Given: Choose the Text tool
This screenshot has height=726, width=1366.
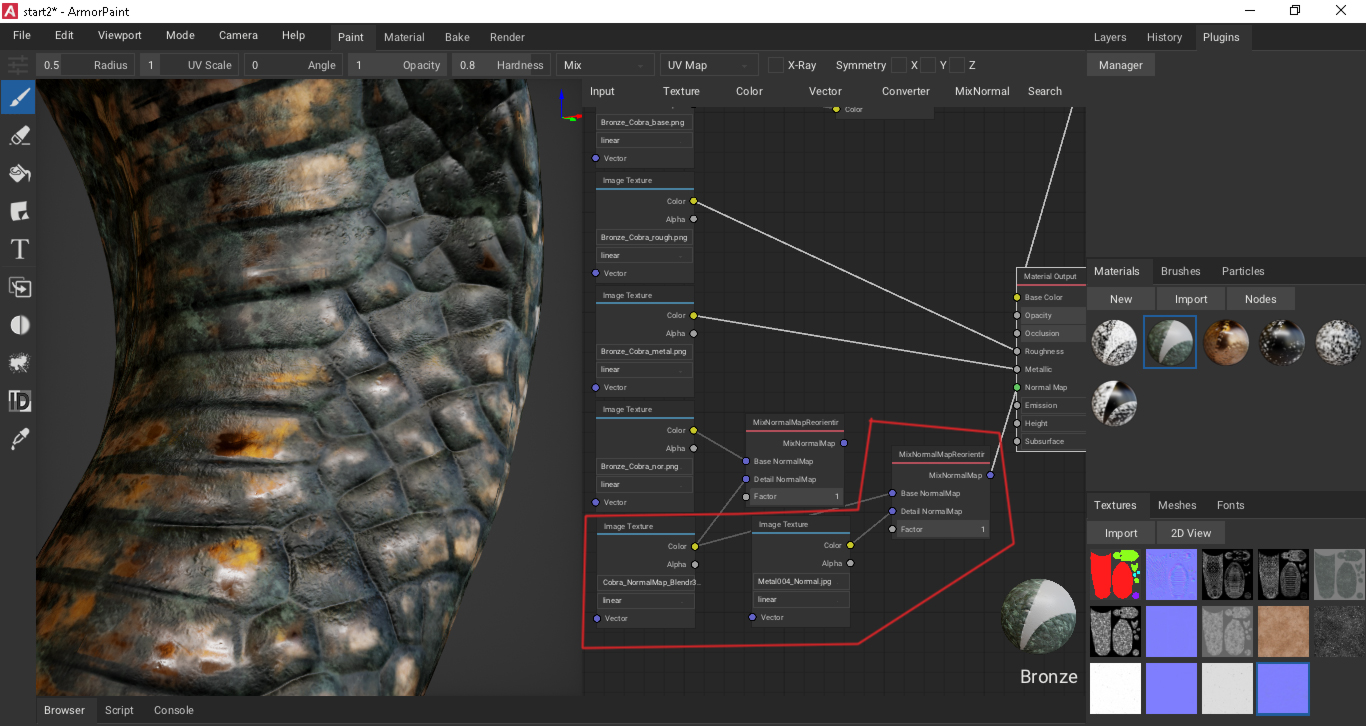Looking at the screenshot, I should tap(17, 249).
